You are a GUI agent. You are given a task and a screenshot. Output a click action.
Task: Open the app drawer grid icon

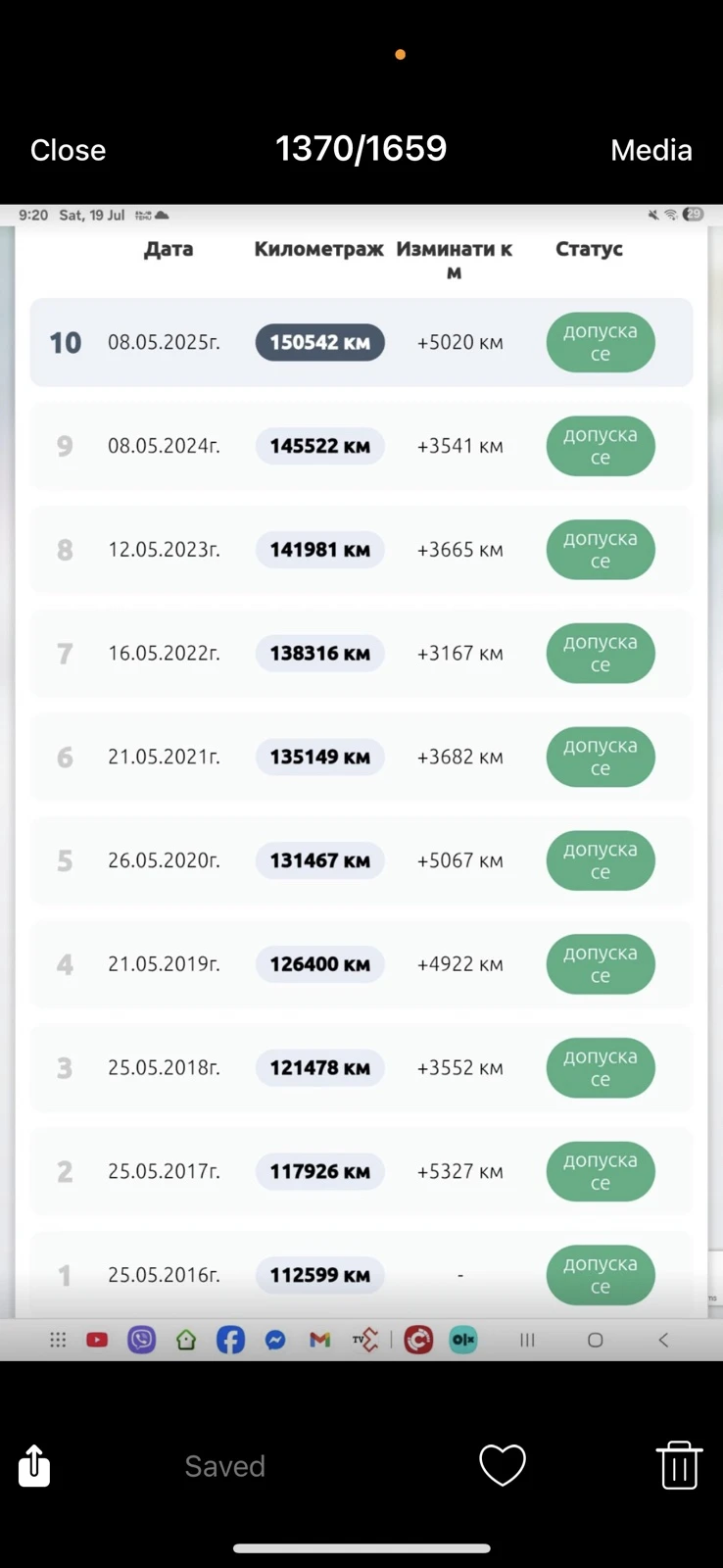(x=58, y=1340)
